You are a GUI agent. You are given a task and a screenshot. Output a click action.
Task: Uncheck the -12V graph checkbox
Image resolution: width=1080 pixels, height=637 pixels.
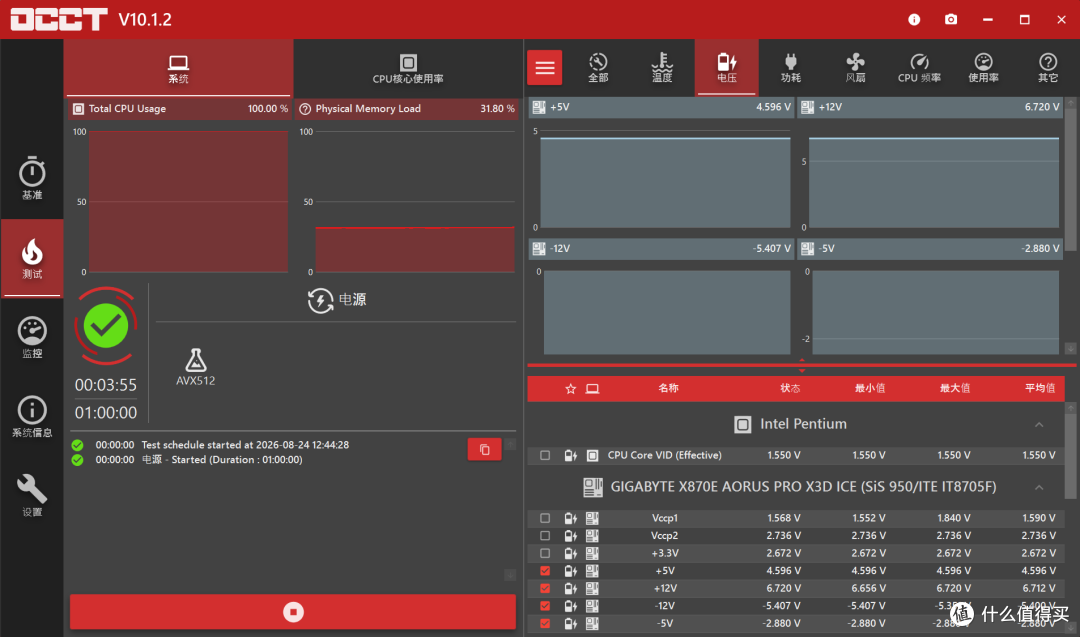[546, 606]
